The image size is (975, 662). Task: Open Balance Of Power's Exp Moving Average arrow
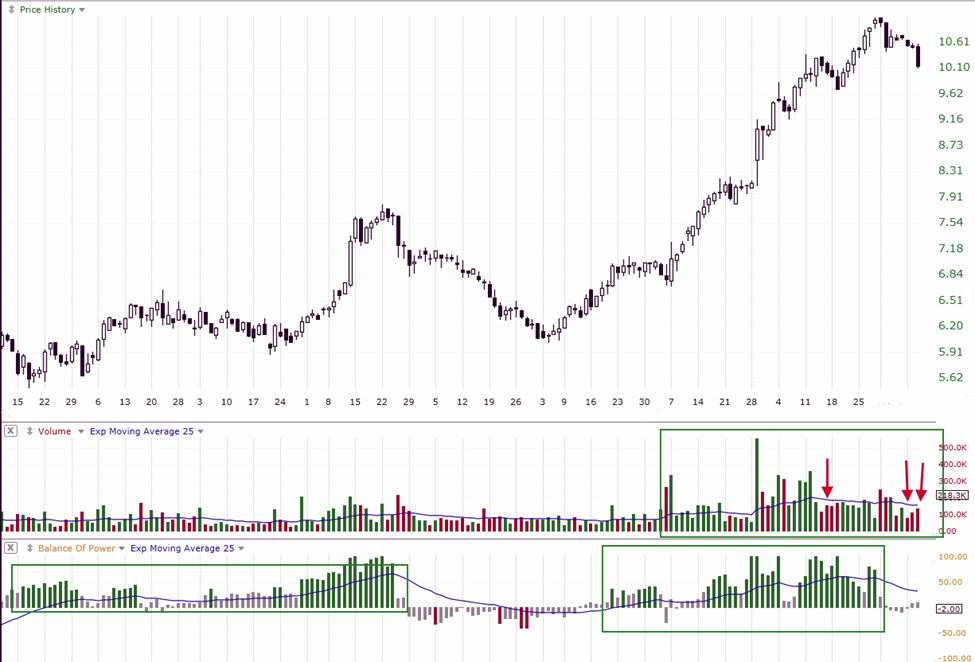coord(242,548)
